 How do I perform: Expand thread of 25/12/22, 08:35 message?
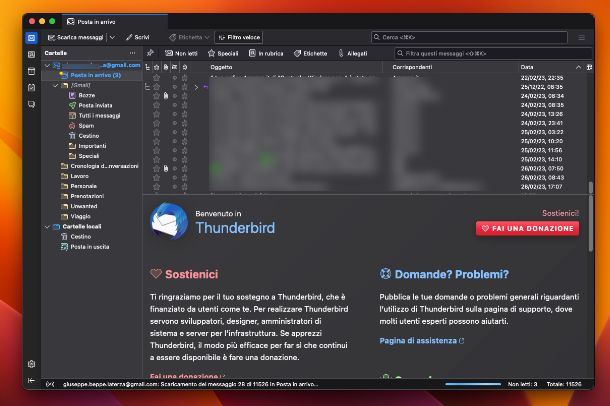[196, 87]
